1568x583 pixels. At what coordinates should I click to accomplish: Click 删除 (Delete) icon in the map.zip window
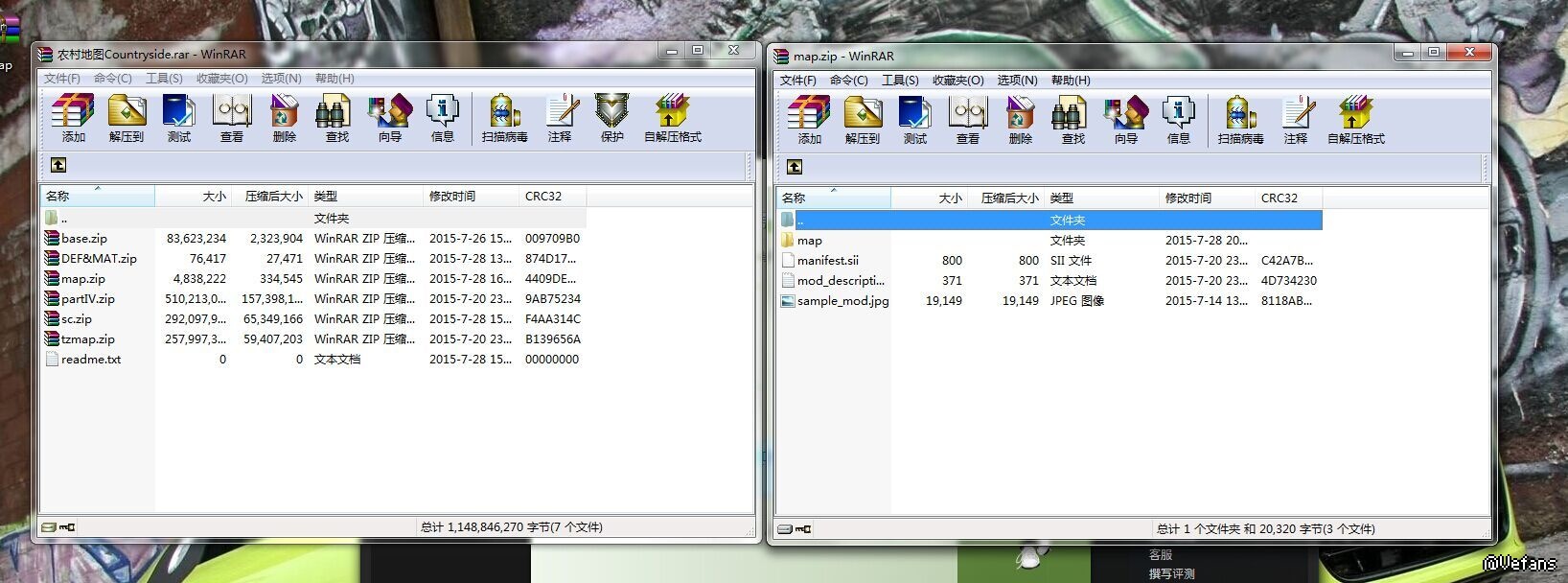click(1020, 120)
